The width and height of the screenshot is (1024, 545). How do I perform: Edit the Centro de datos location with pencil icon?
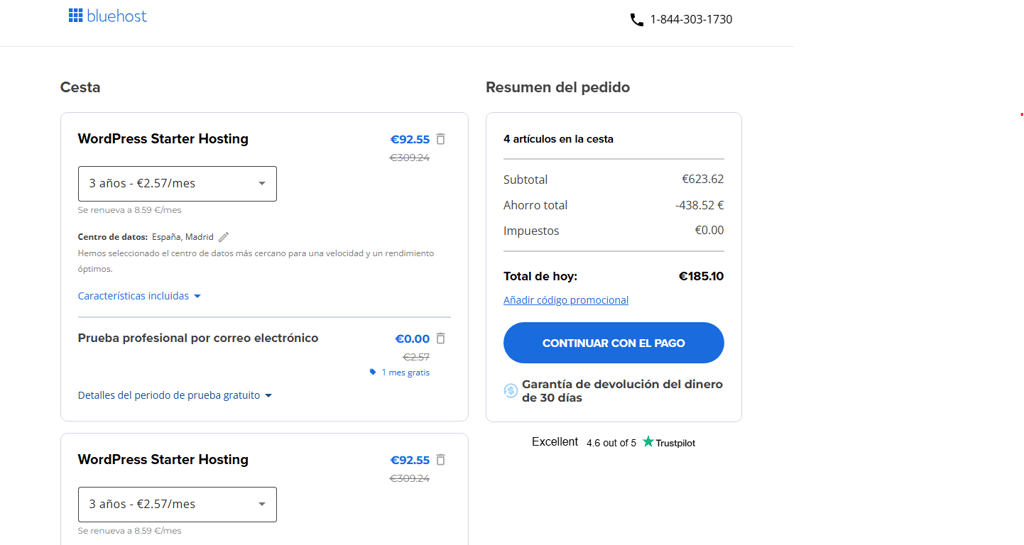tap(223, 237)
